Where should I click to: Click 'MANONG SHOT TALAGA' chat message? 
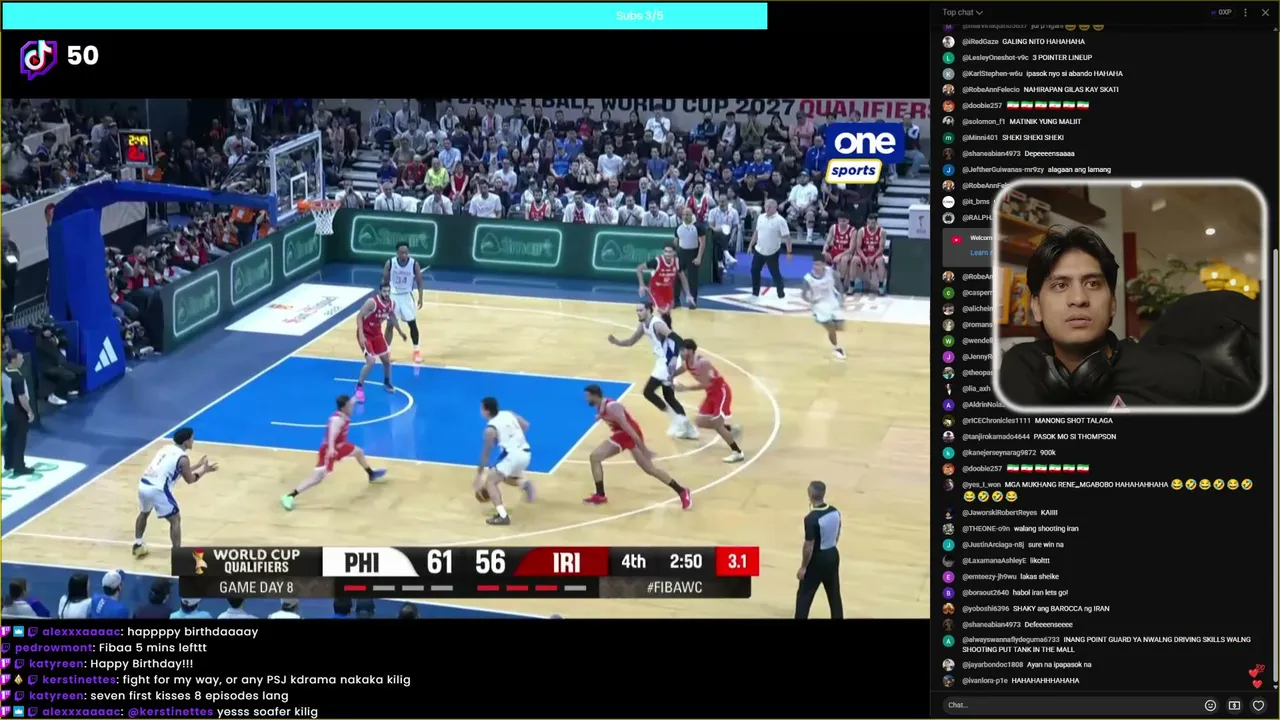(x=1073, y=421)
